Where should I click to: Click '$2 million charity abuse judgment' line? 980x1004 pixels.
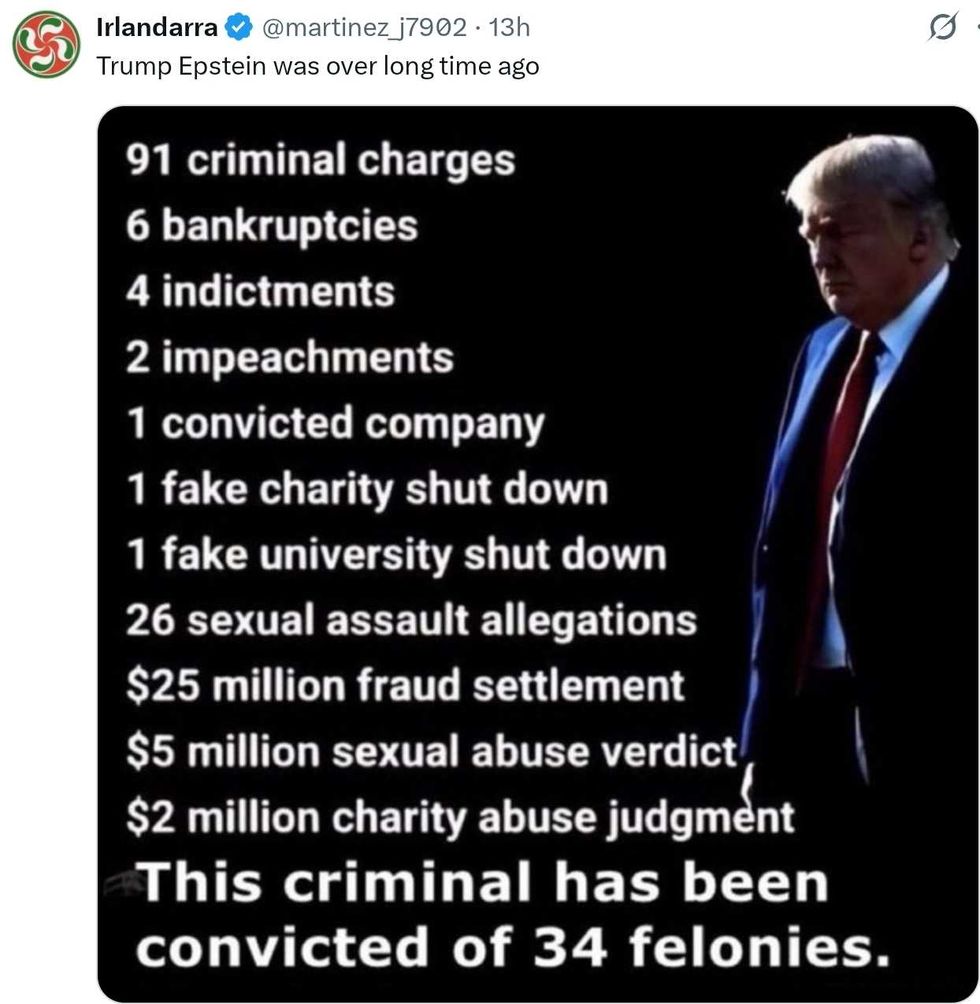pyautogui.click(x=460, y=818)
